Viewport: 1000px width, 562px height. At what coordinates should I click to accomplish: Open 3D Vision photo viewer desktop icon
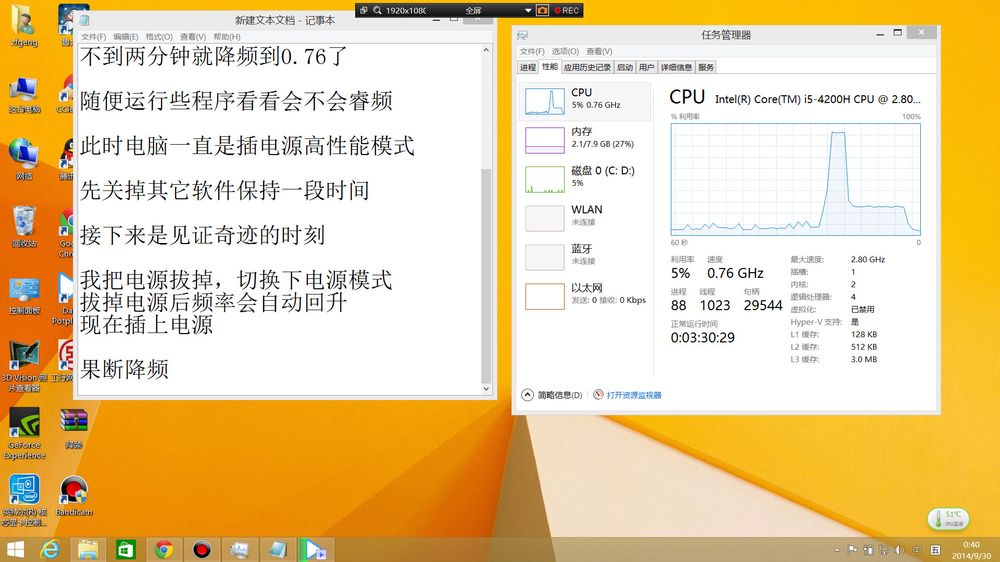coord(24,366)
